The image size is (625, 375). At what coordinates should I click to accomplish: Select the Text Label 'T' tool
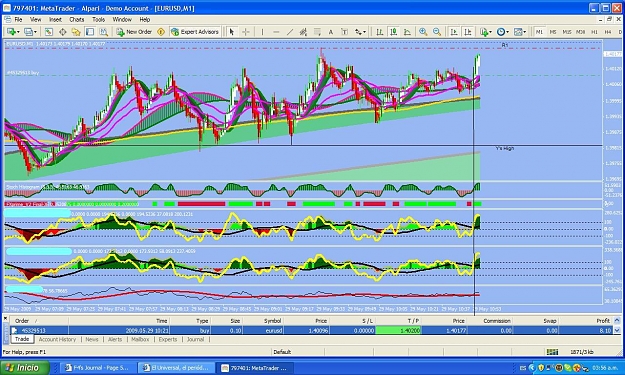coord(344,32)
